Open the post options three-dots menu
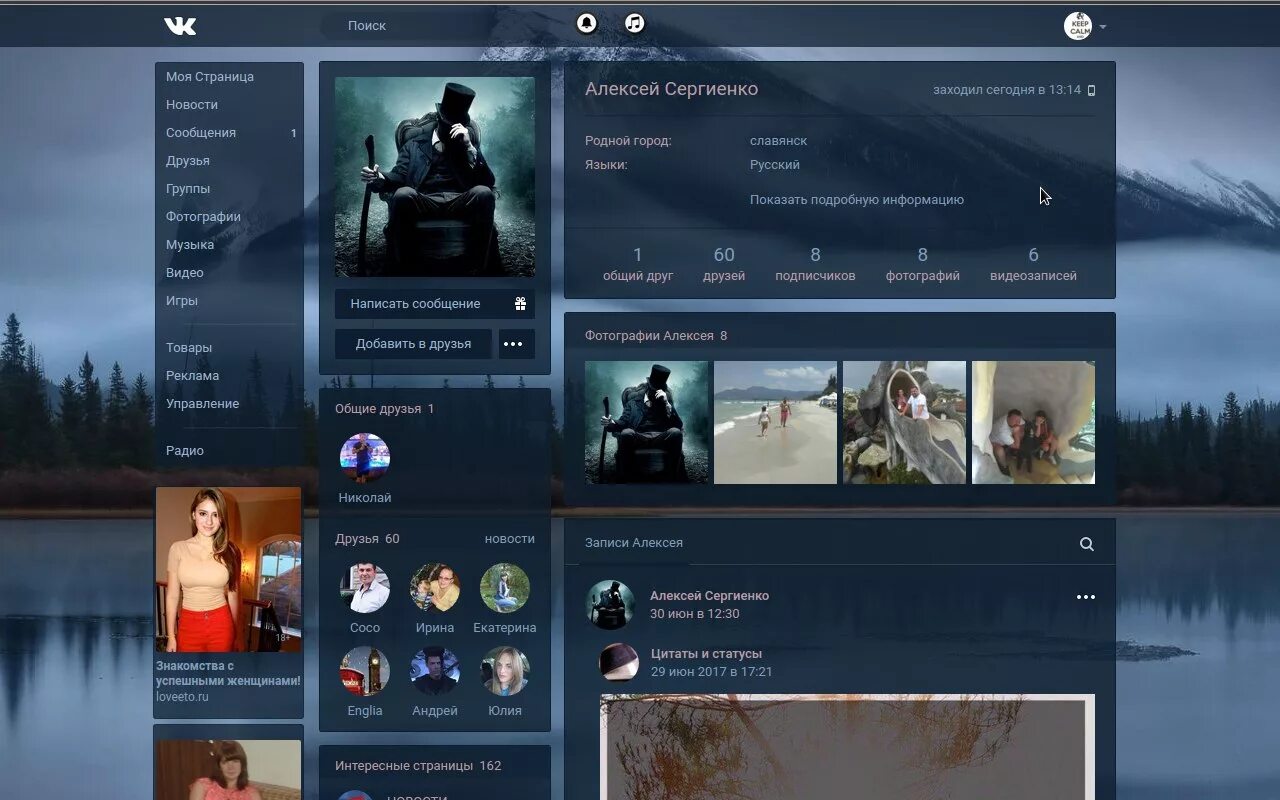This screenshot has height=800, width=1280. (1086, 597)
